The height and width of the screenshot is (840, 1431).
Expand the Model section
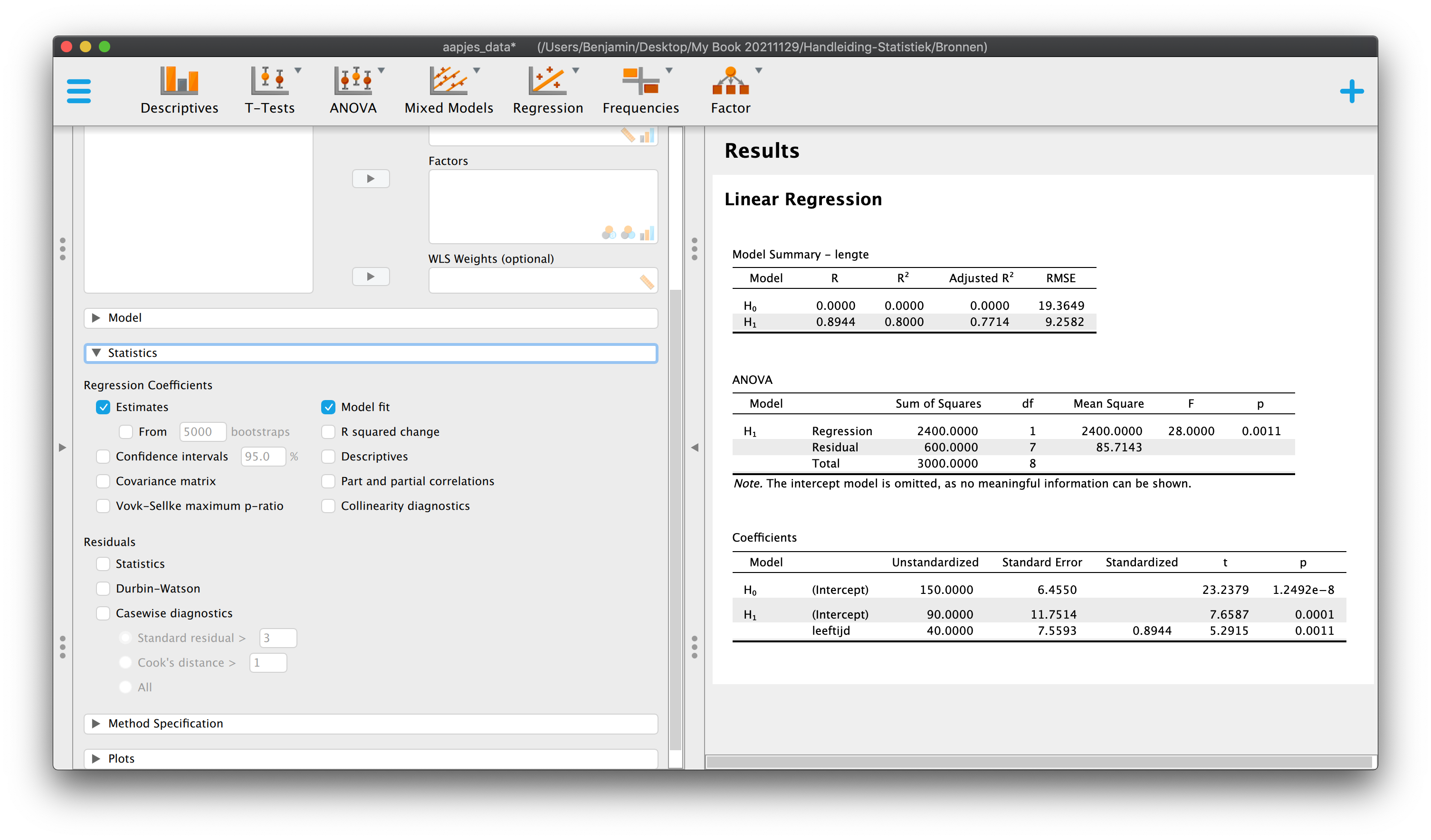[371, 318]
